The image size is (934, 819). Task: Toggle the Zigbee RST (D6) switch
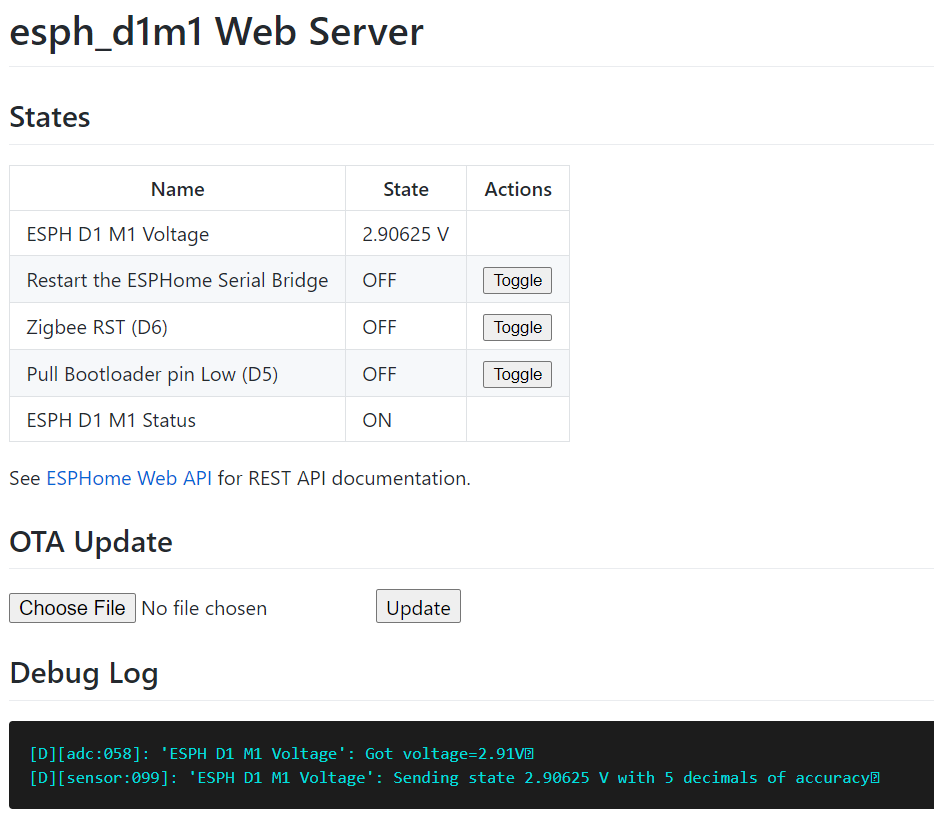point(517,327)
